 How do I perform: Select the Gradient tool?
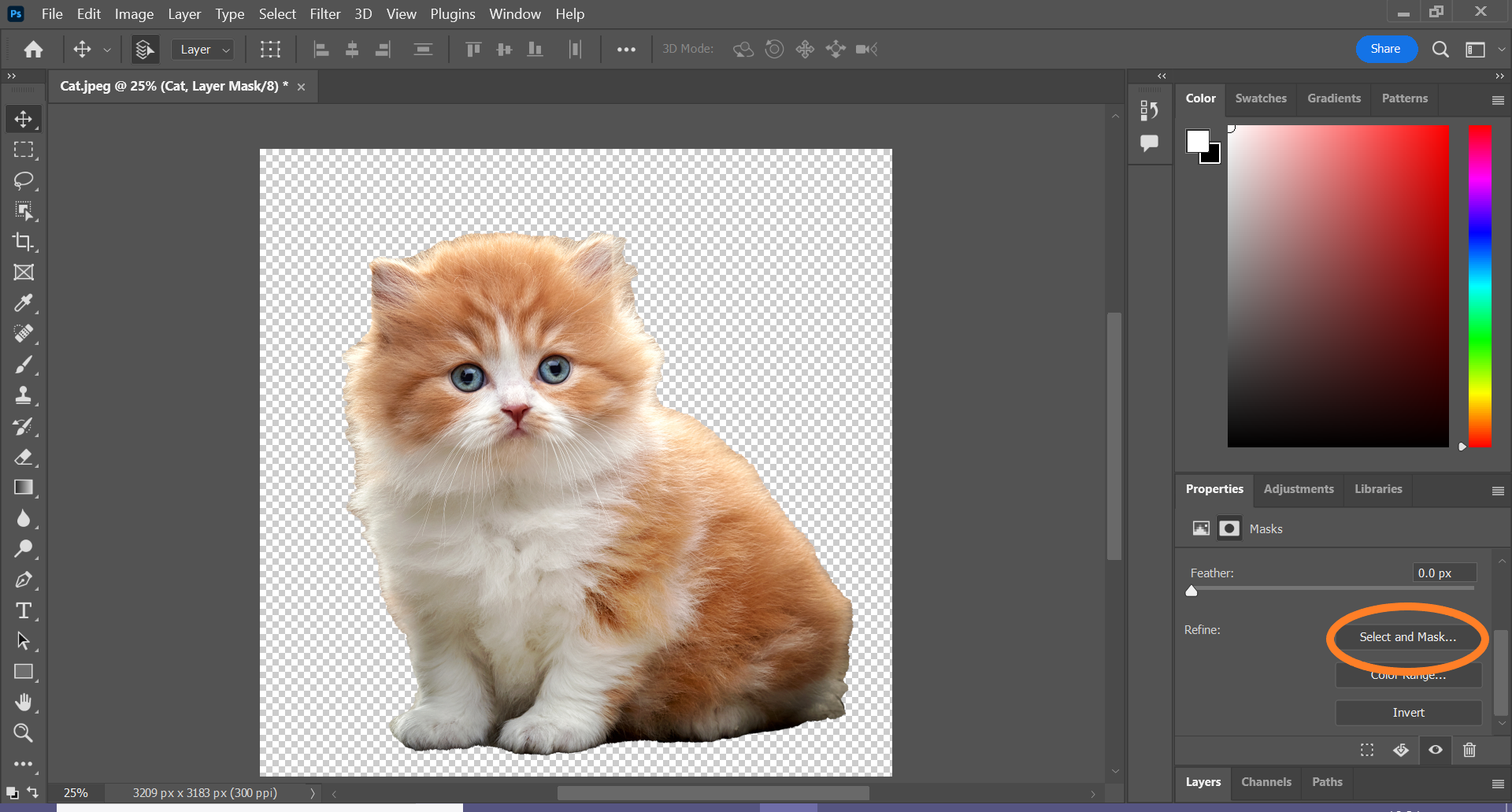click(24, 488)
